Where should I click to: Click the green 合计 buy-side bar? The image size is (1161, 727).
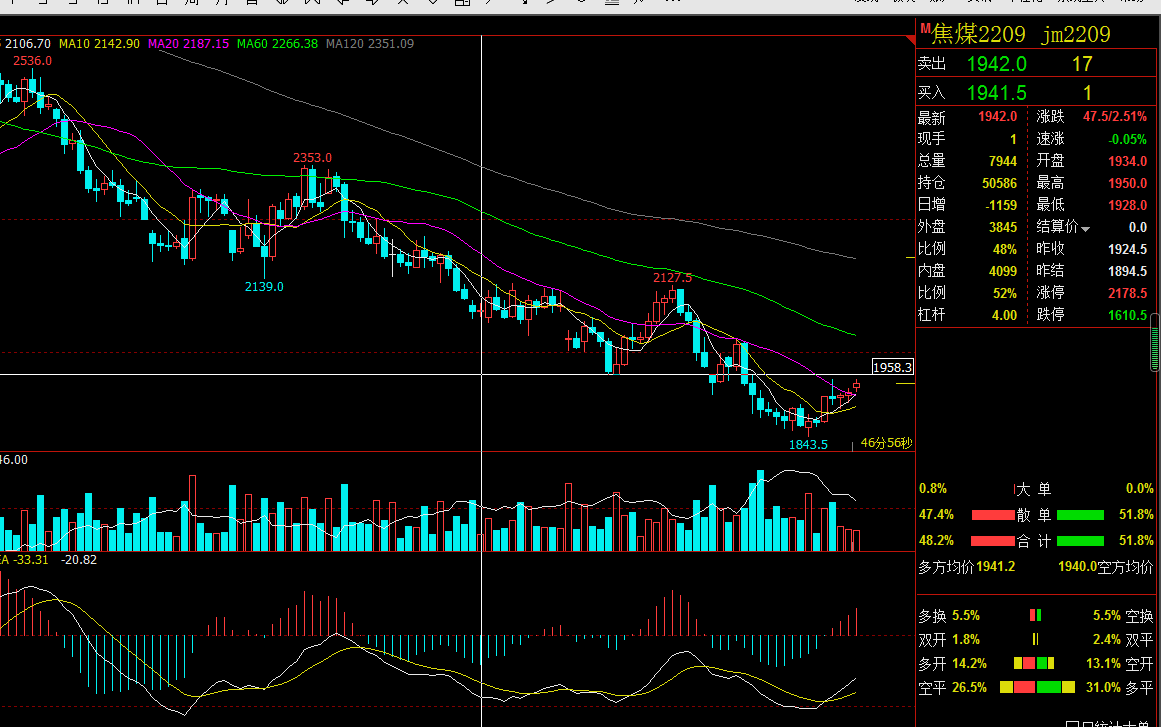click(x=1080, y=540)
